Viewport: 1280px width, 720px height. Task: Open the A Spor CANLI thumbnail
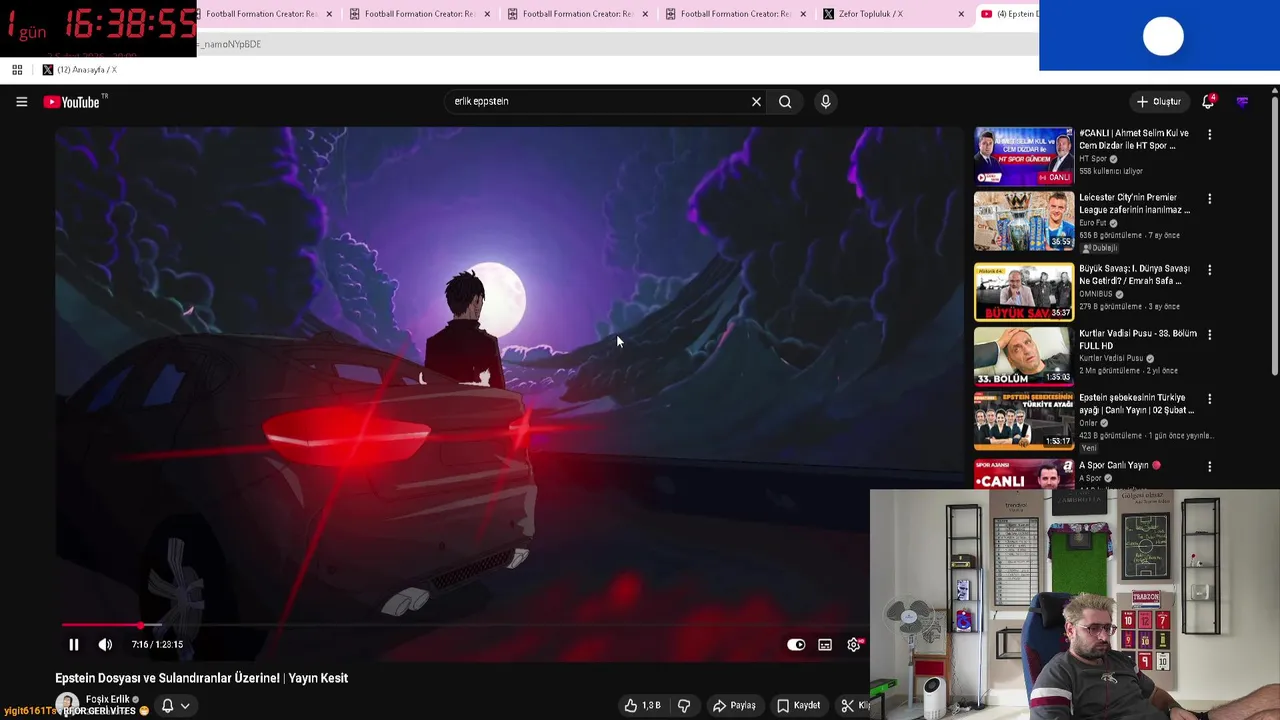(x=1024, y=474)
